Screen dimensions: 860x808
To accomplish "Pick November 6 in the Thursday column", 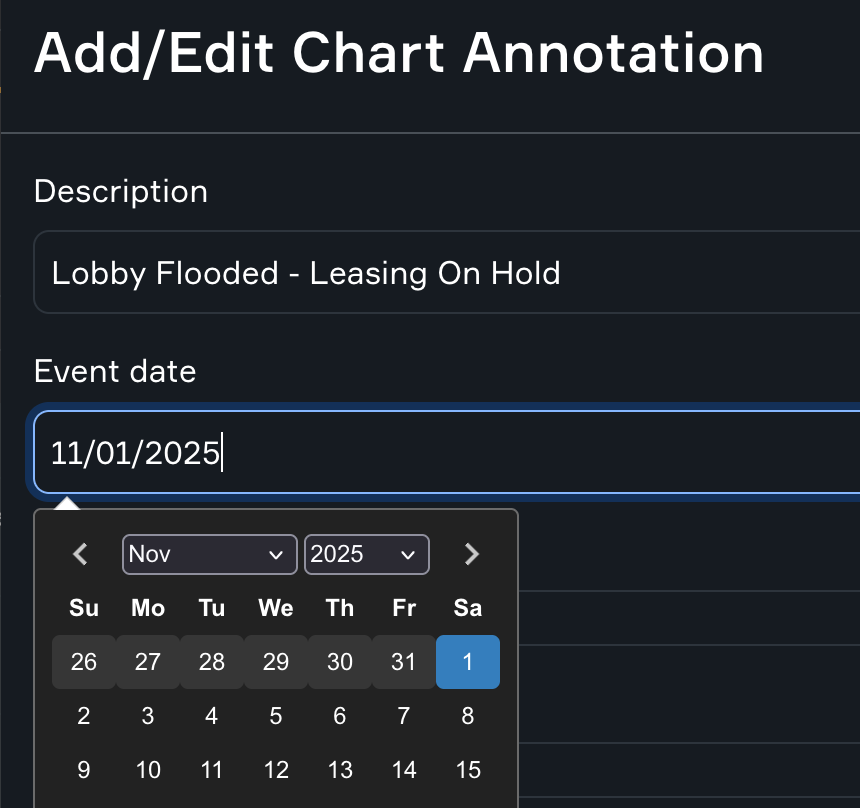I will pyautogui.click(x=339, y=716).
